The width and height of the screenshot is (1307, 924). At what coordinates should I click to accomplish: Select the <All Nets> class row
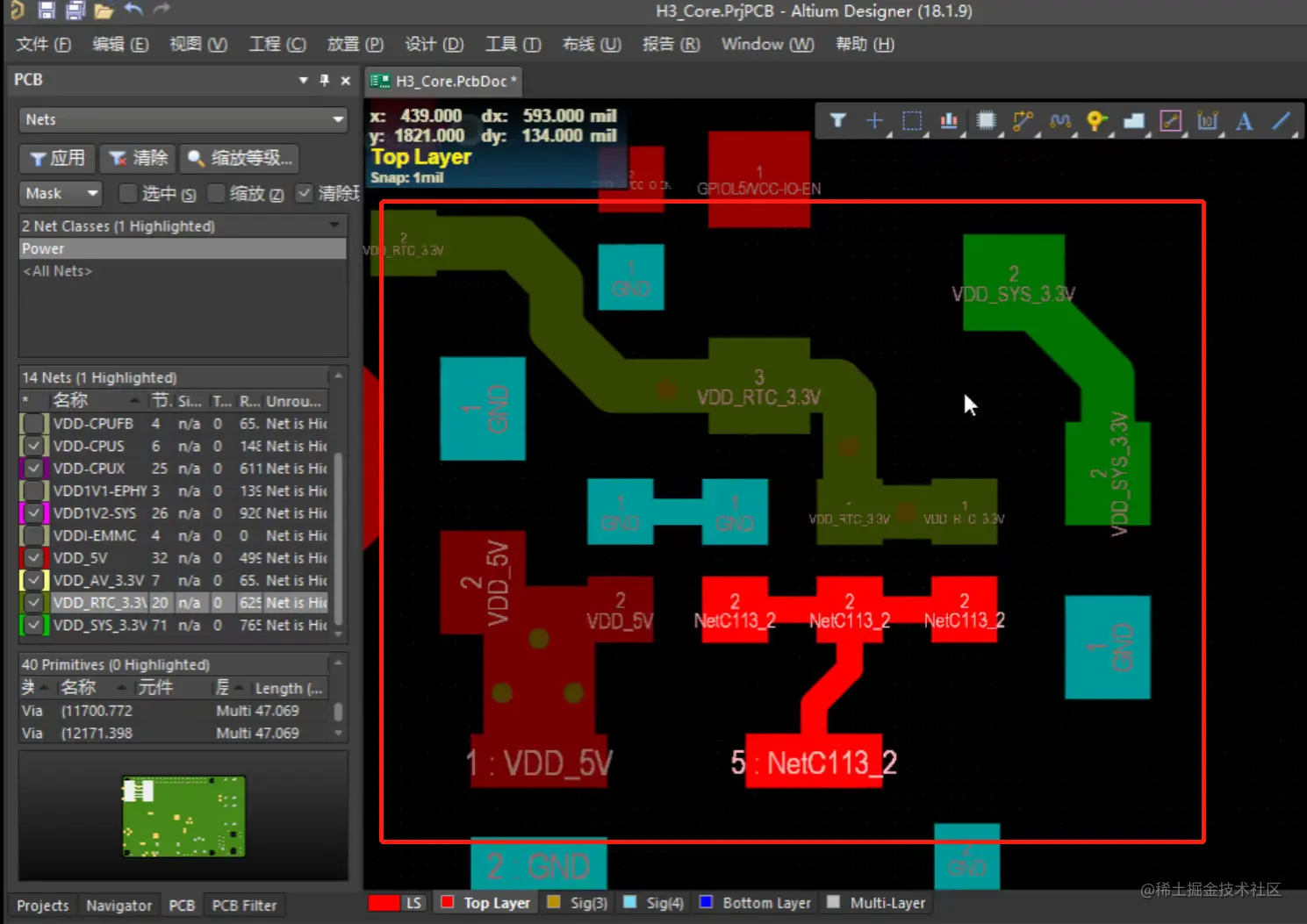[x=183, y=271]
